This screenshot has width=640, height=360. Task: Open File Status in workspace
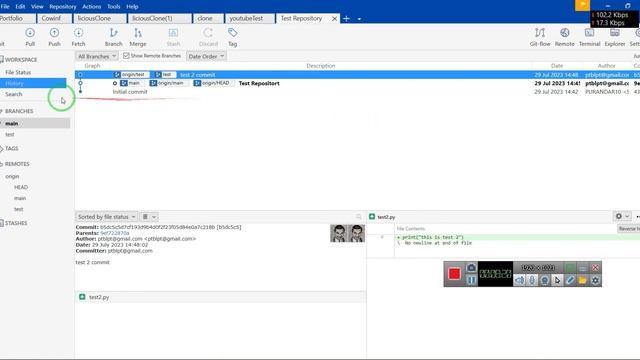(18, 72)
